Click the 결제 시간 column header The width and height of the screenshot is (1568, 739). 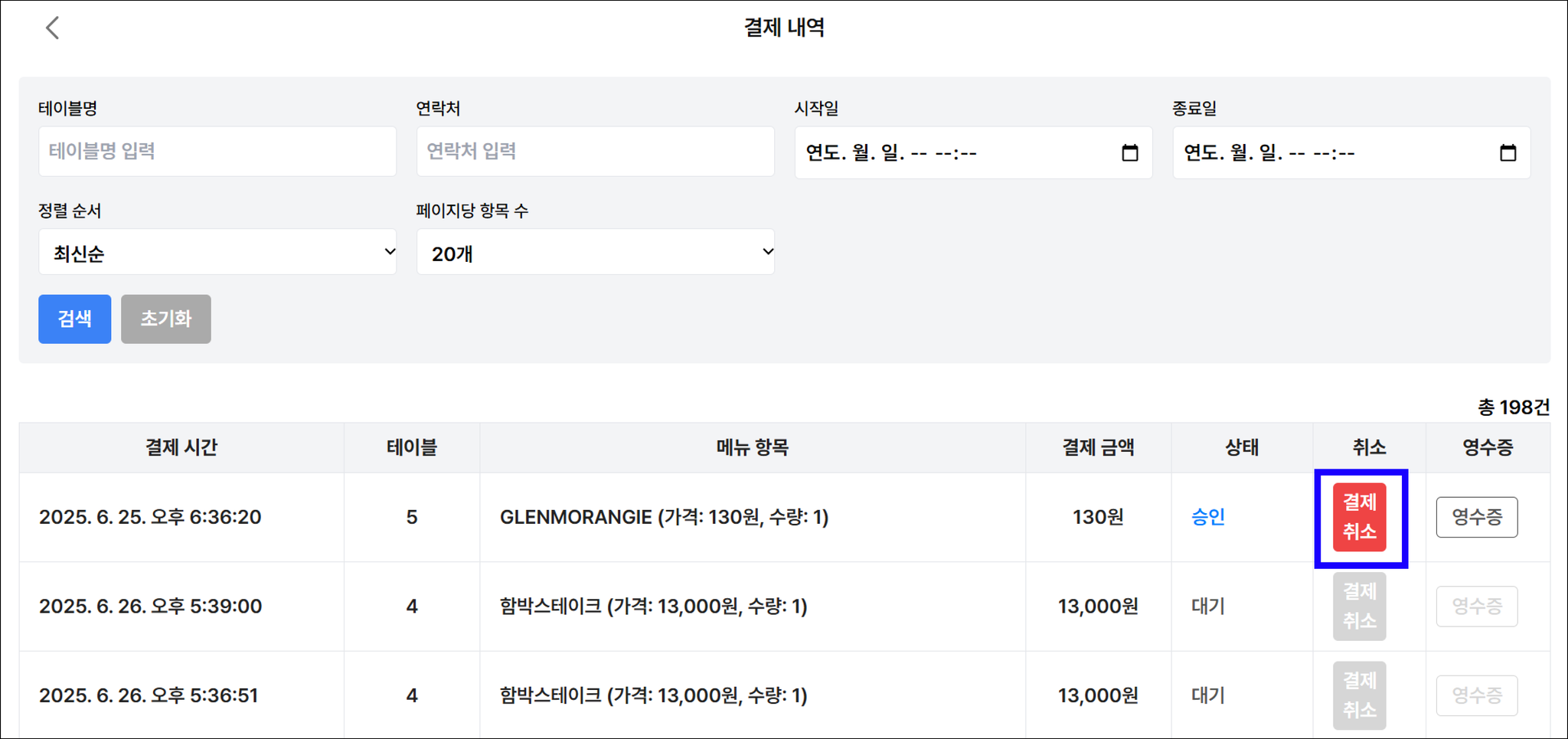pyautogui.click(x=181, y=447)
